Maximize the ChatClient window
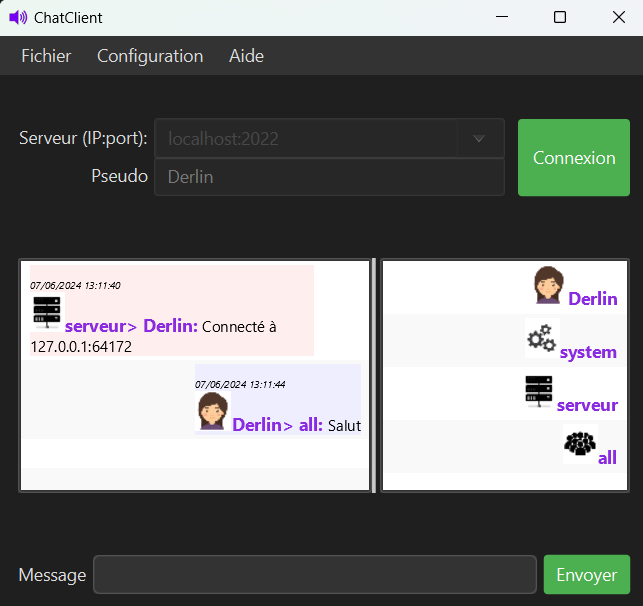 click(x=560, y=17)
